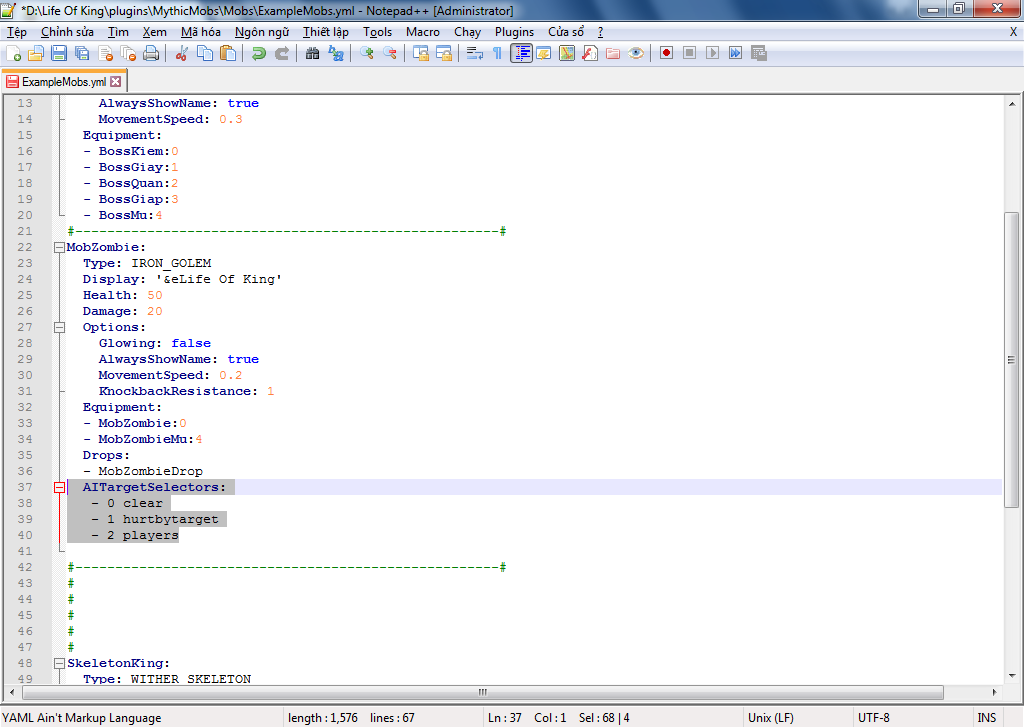Screen dimensions: 1024x728
Task: Click the horizontal scrollbar thumb
Action: [x=482, y=692]
